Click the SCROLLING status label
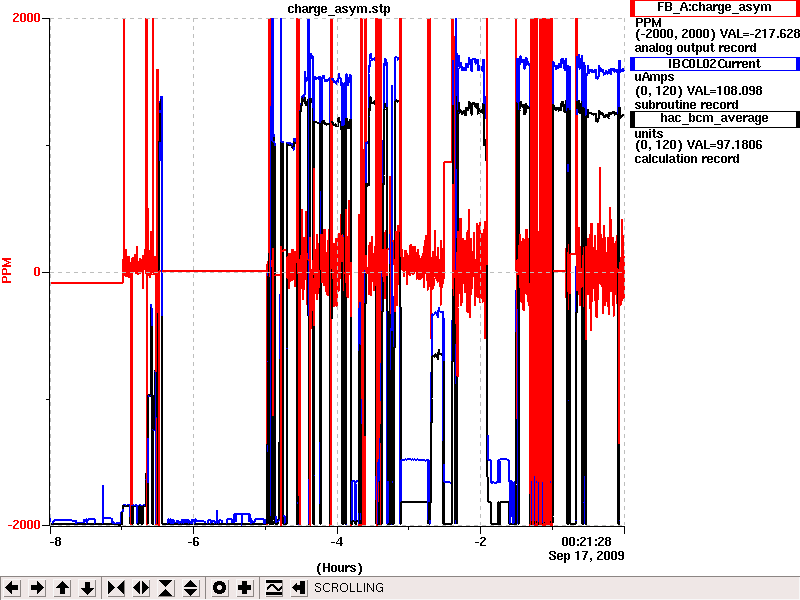The height and width of the screenshot is (600, 800). (x=349, y=588)
